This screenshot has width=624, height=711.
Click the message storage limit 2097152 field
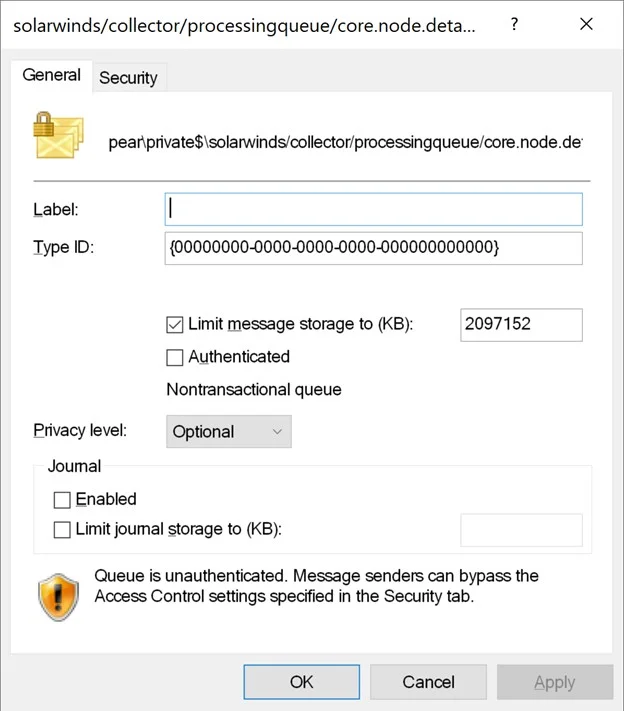tap(522, 325)
